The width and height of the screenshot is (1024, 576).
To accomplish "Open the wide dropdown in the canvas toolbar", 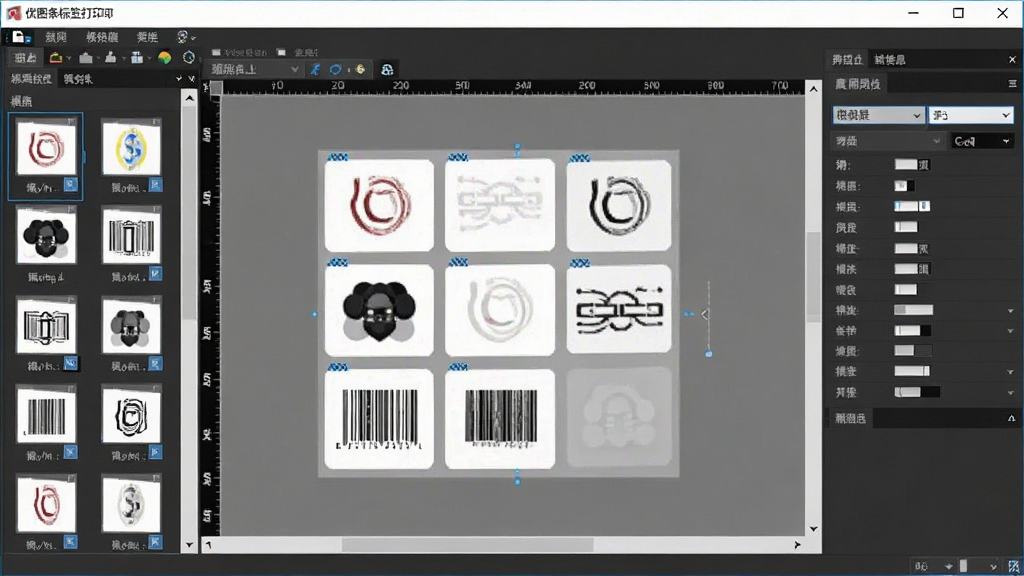I will click(254, 69).
